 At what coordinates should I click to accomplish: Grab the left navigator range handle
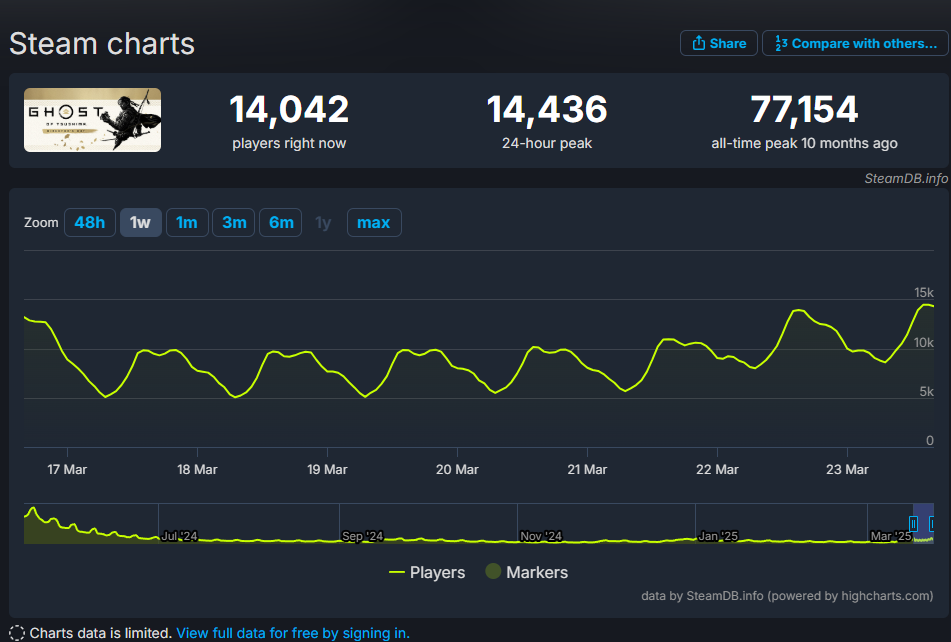[x=913, y=524]
